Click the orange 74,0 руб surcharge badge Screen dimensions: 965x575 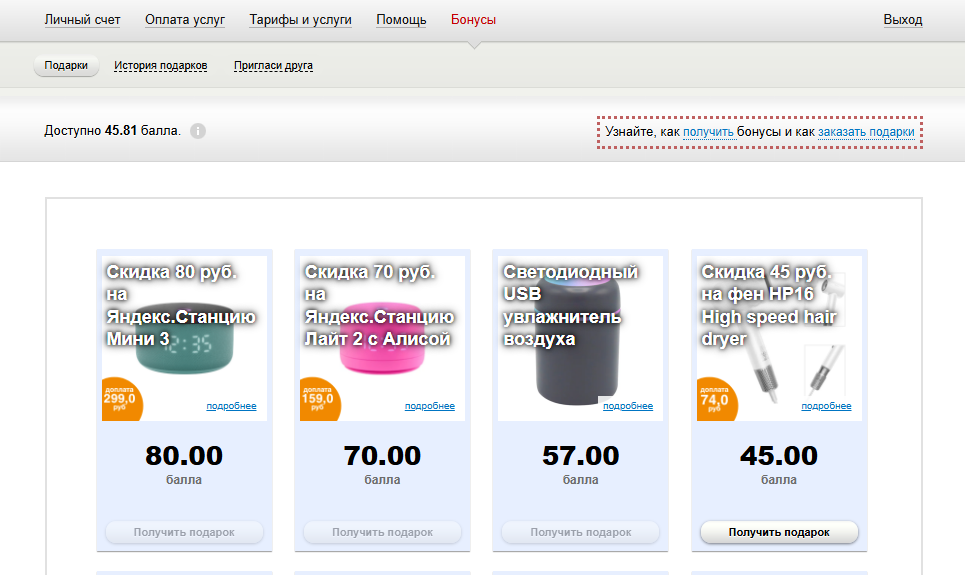coord(717,399)
